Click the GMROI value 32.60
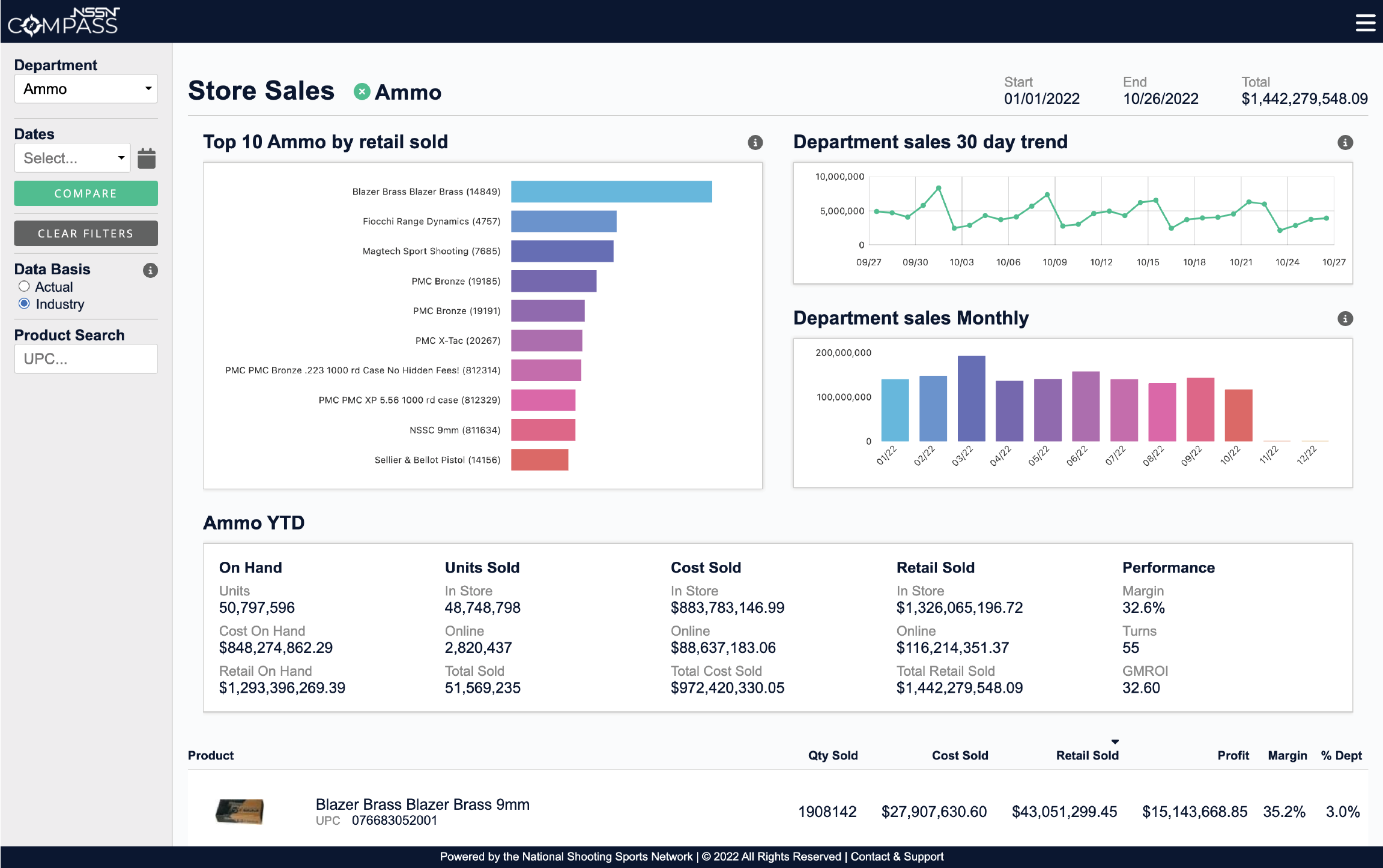Viewport: 1383px width, 868px height. click(1141, 688)
